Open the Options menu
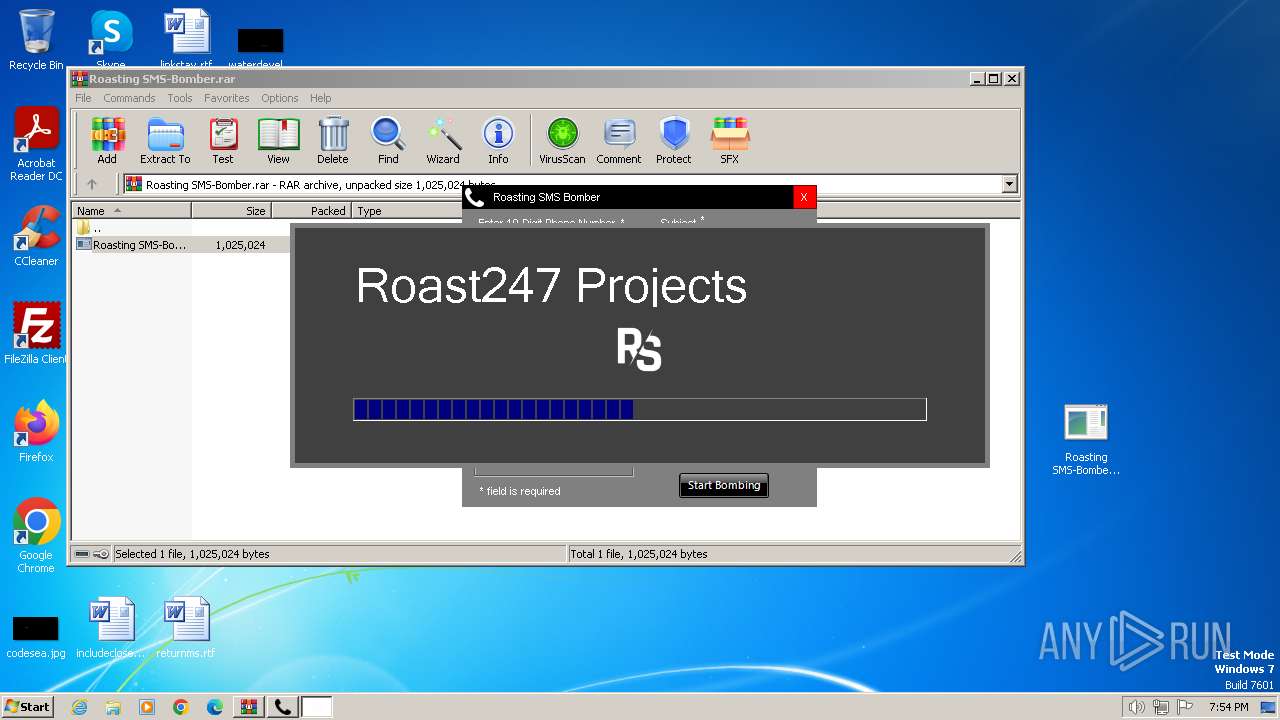 pyautogui.click(x=280, y=98)
